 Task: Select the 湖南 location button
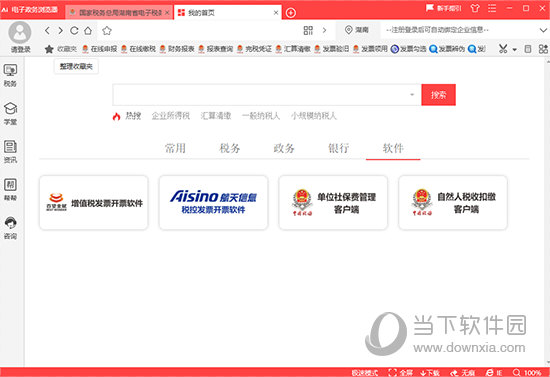(357, 30)
